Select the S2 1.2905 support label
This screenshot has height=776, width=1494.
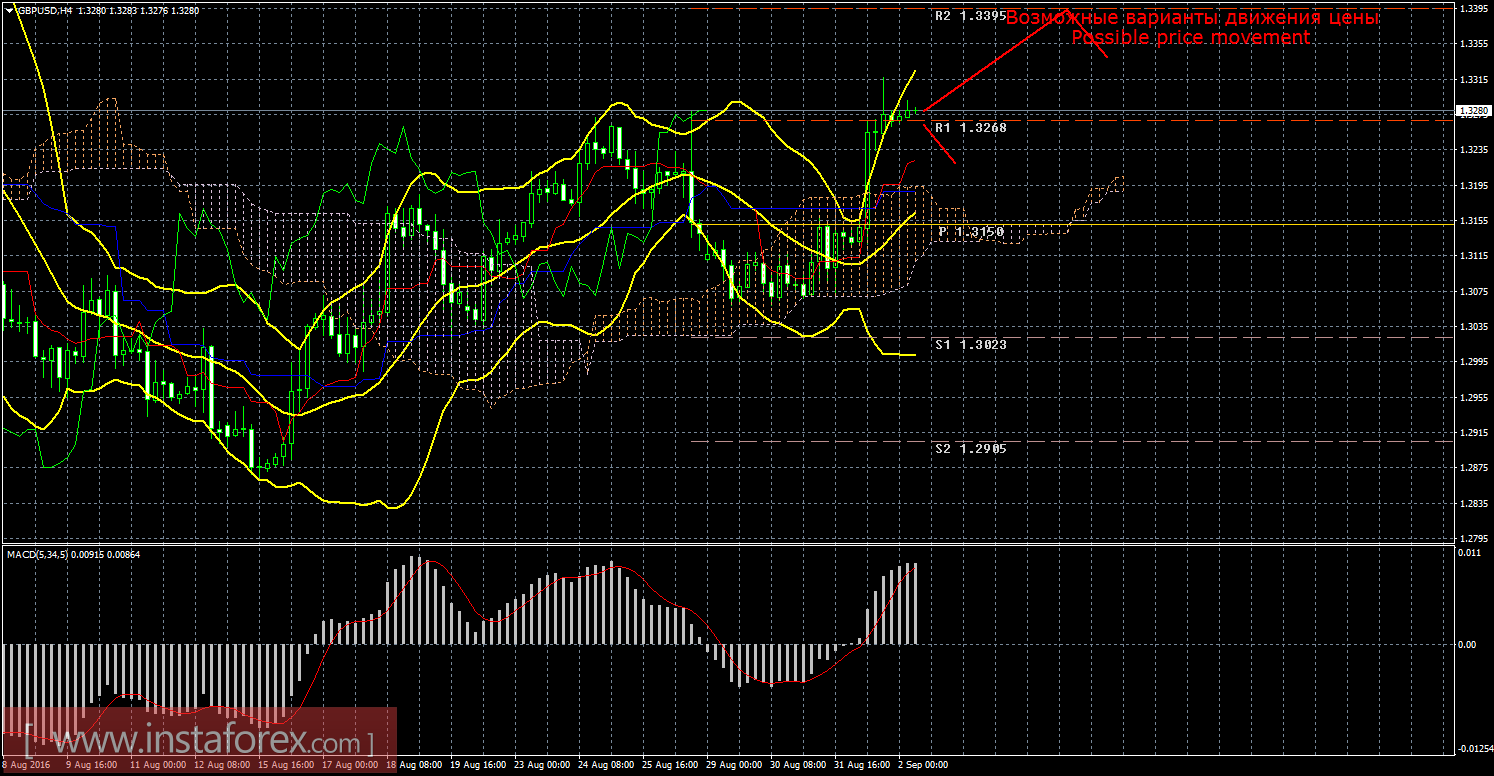[971, 449]
